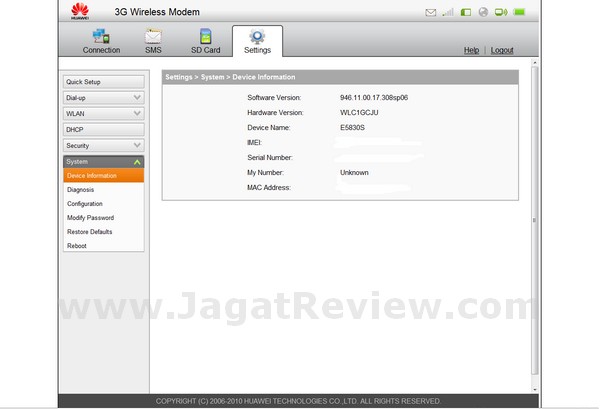The width and height of the screenshot is (600, 409).
Task: Select the Settings tab
Action: point(257,42)
